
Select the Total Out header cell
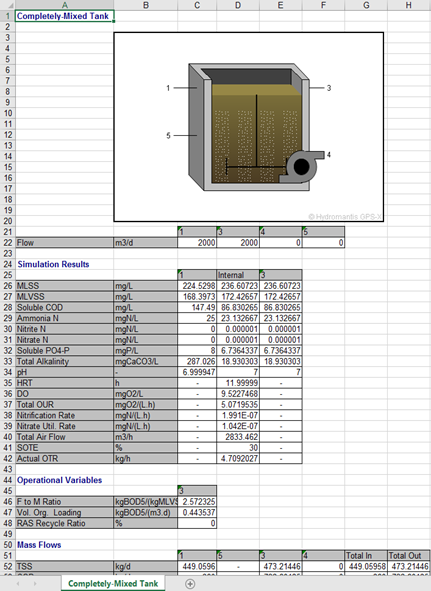pos(409,556)
